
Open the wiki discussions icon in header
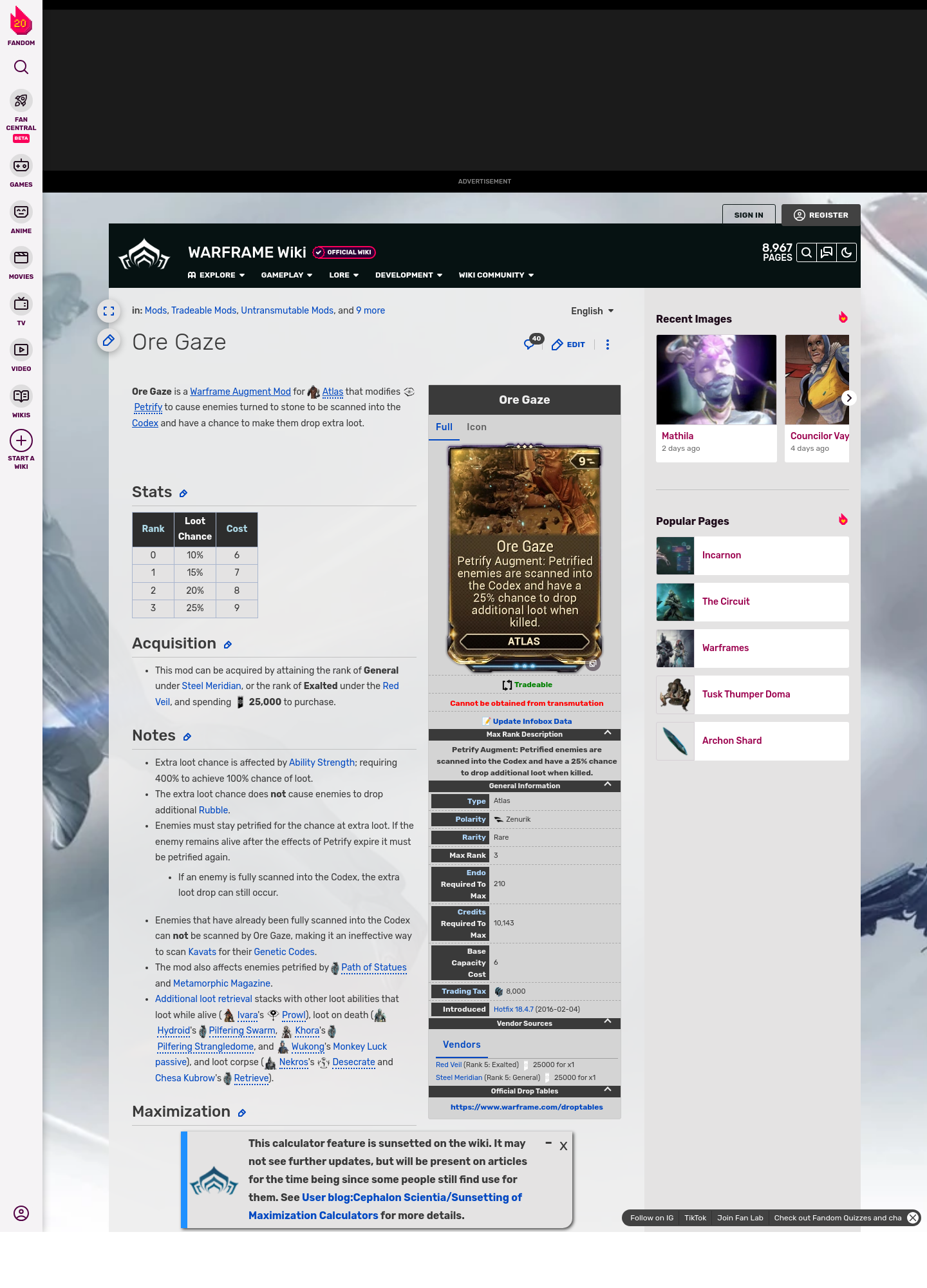click(x=827, y=252)
